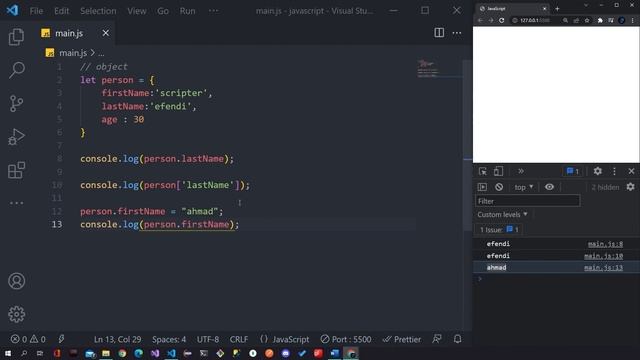Open the main.js:13 source link

point(603,268)
